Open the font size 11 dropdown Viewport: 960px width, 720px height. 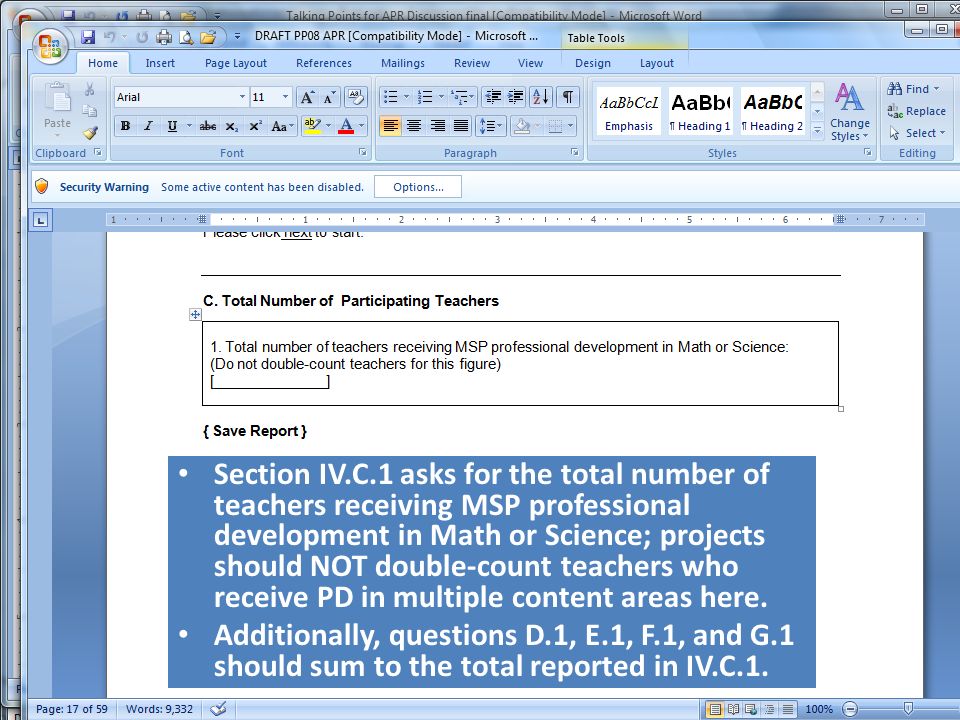pos(285,97)
